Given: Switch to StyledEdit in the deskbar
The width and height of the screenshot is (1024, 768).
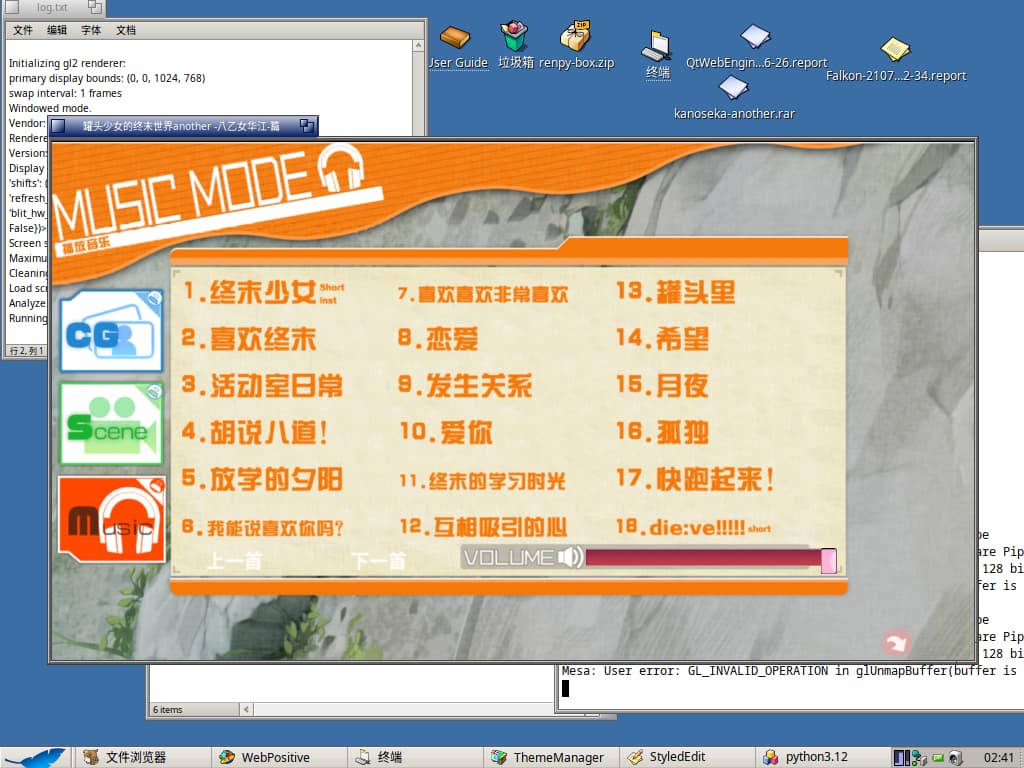Looking at the screenshot, I should coord(687,758).
